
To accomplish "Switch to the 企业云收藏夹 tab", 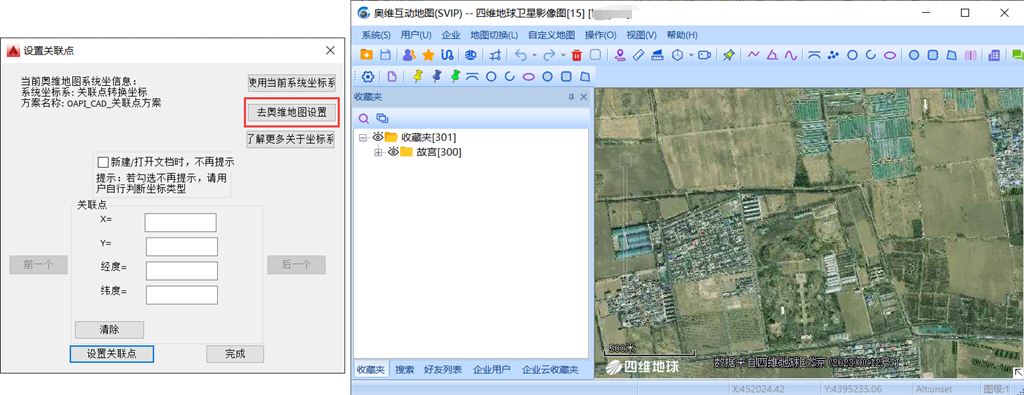I will 550,370.
